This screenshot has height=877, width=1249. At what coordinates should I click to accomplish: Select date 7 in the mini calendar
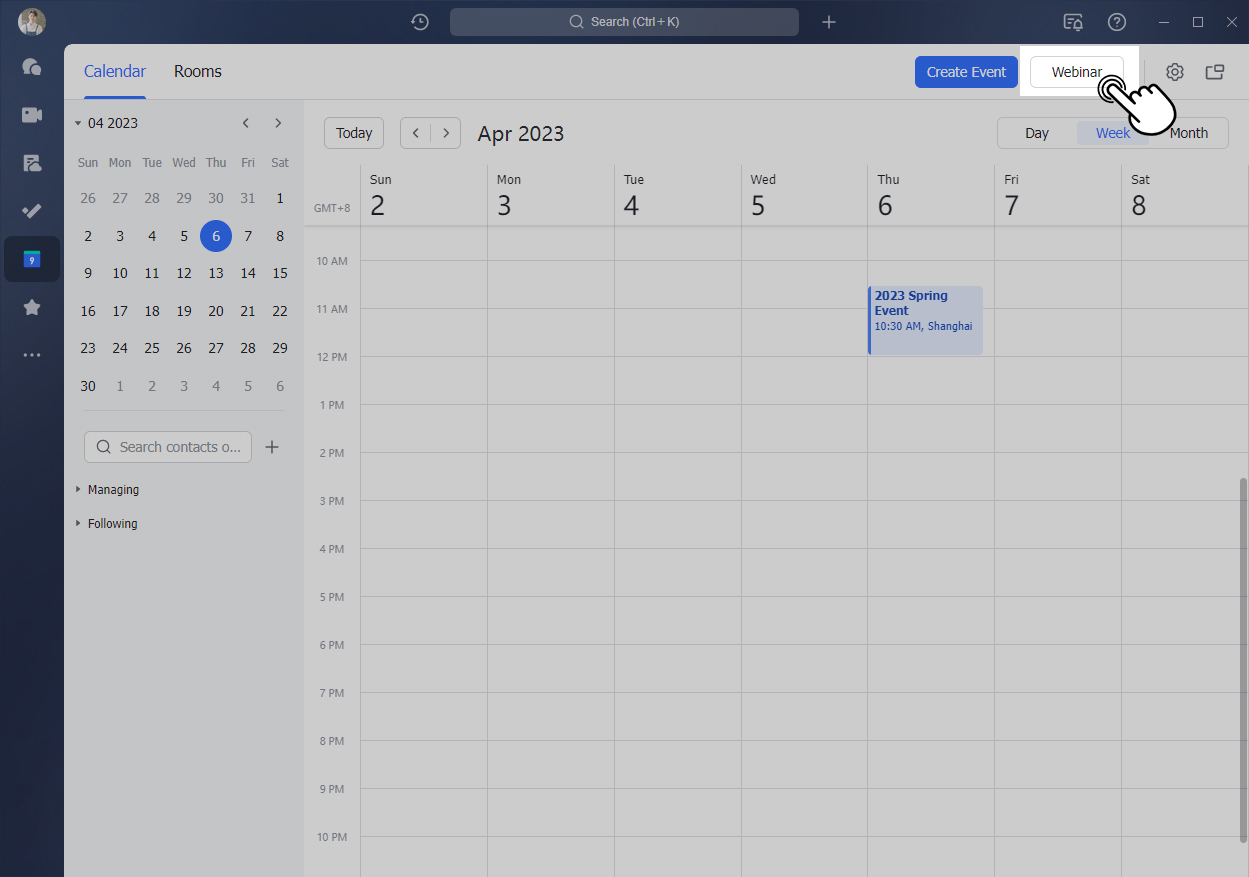point(248,236)
